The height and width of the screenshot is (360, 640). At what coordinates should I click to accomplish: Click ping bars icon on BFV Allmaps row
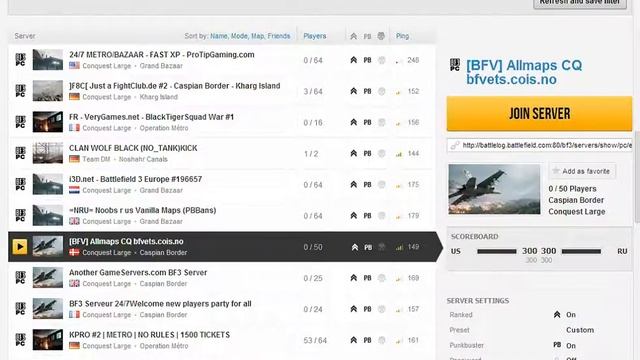coord(399,247)
